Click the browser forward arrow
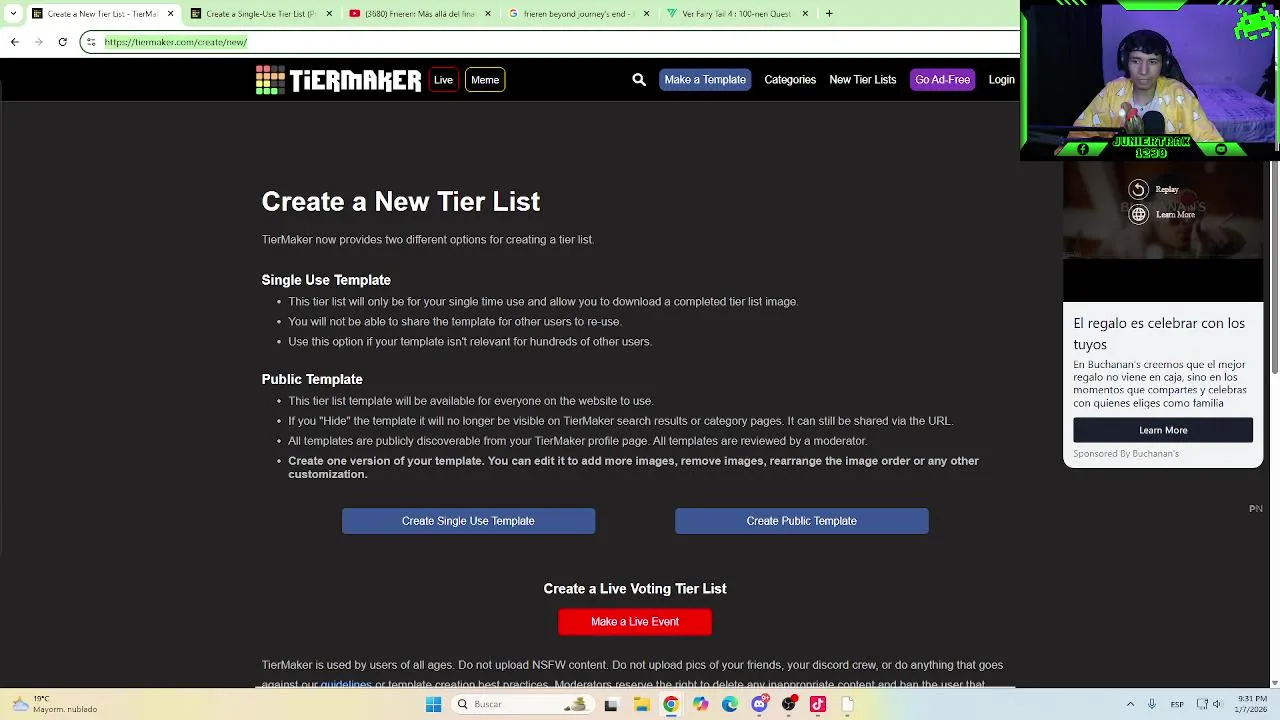 (x=38, y=42)
